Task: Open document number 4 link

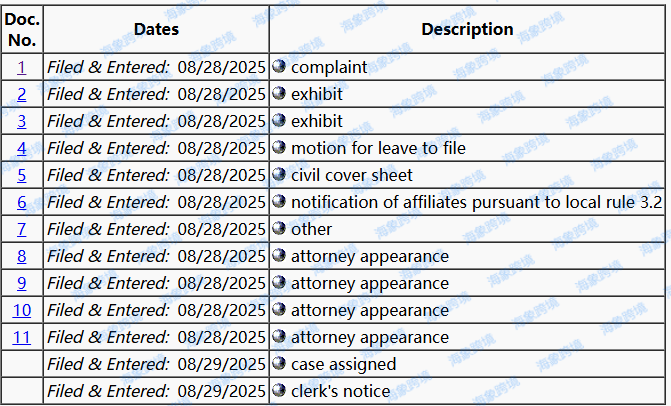Action: 22,149
